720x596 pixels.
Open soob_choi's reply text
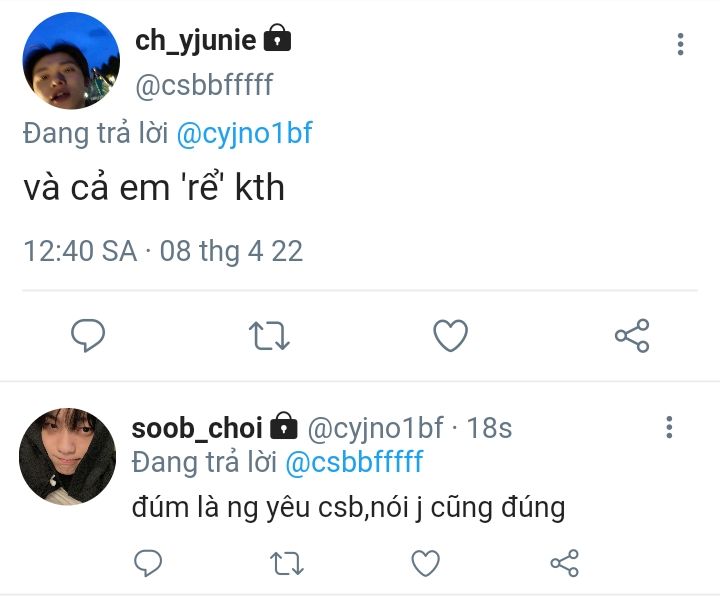pyautogui.click(x=348, y=508)
